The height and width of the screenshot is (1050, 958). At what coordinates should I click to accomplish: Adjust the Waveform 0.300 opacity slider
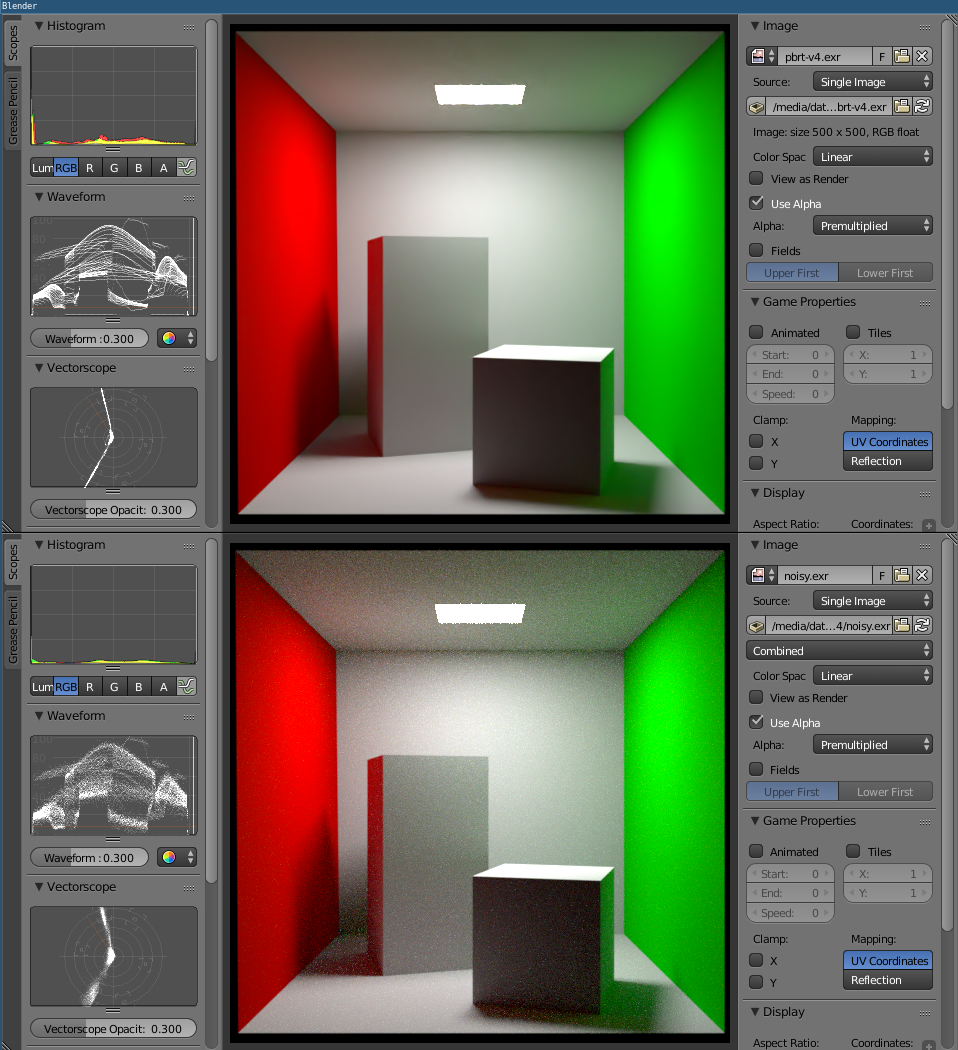click(88, 338)
